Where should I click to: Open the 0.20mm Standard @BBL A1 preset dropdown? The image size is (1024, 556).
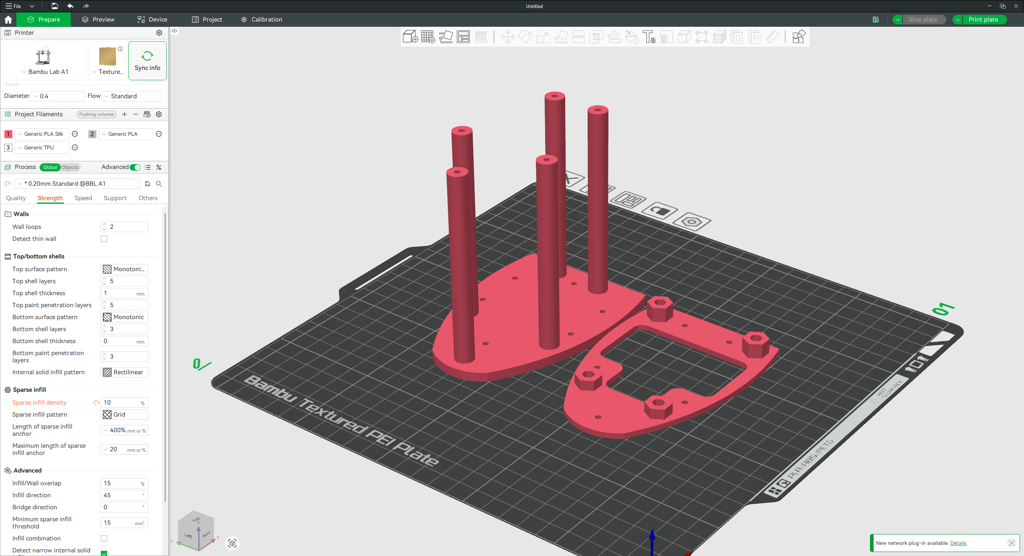coord(77,184)
